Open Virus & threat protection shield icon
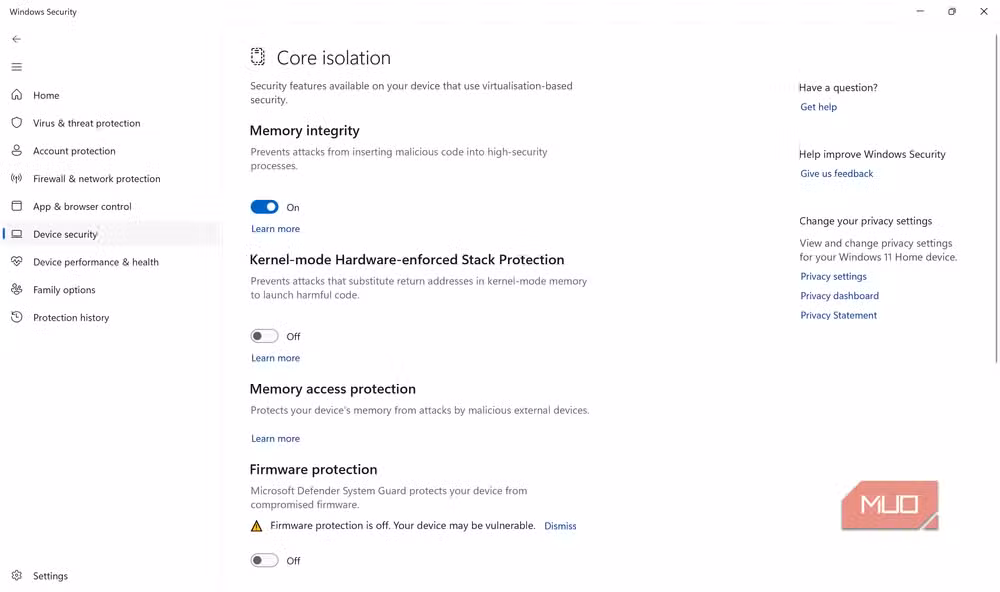Screen dimensions: 1000x592 pos(17,122)
